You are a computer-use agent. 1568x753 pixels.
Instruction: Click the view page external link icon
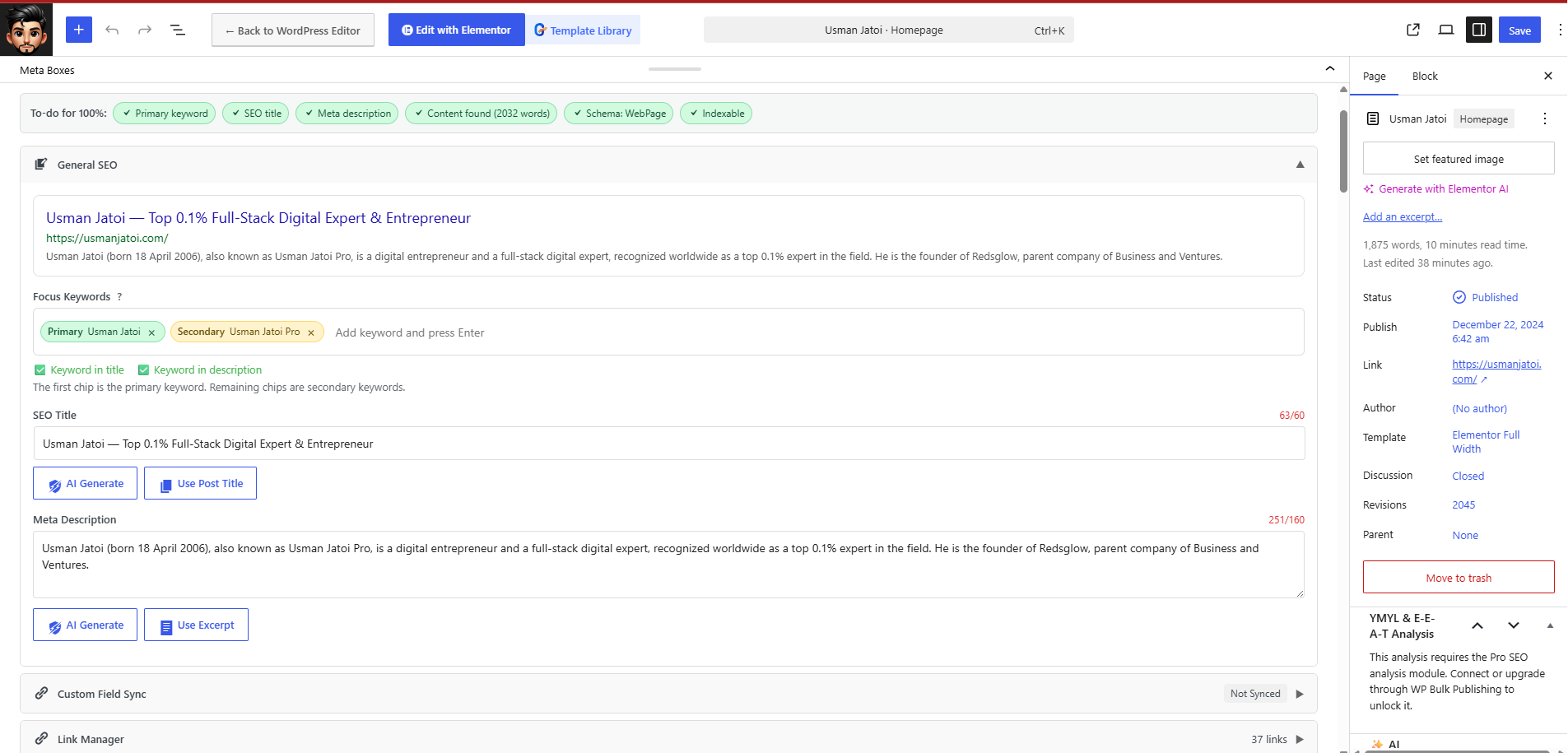coord(1413,30)
